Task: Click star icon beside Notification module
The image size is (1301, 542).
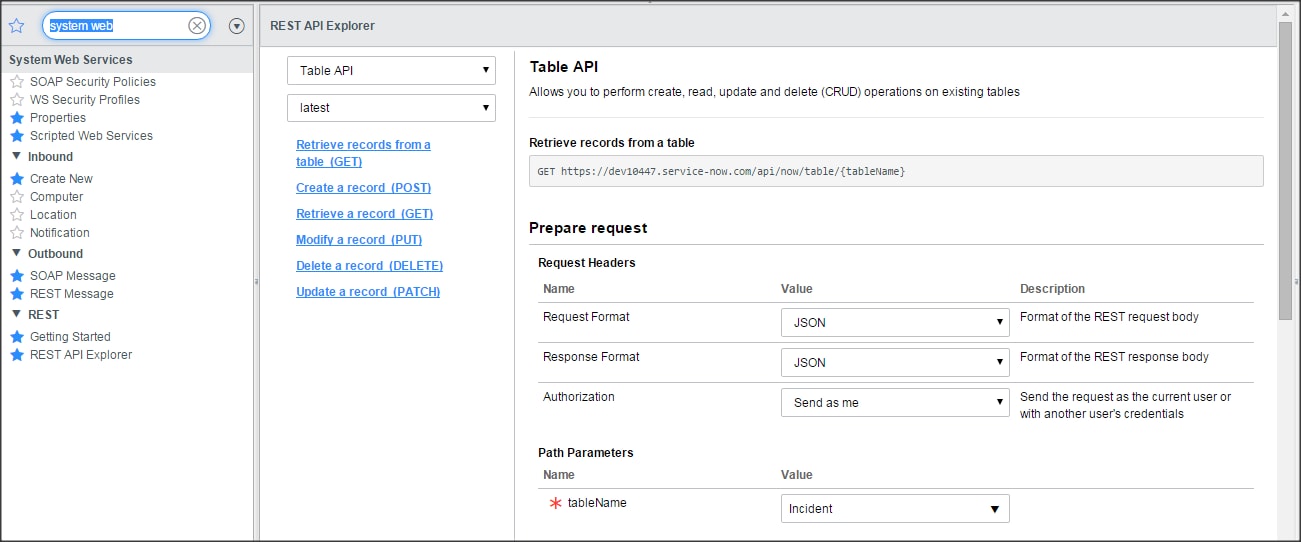Action: tap(17, 233)
